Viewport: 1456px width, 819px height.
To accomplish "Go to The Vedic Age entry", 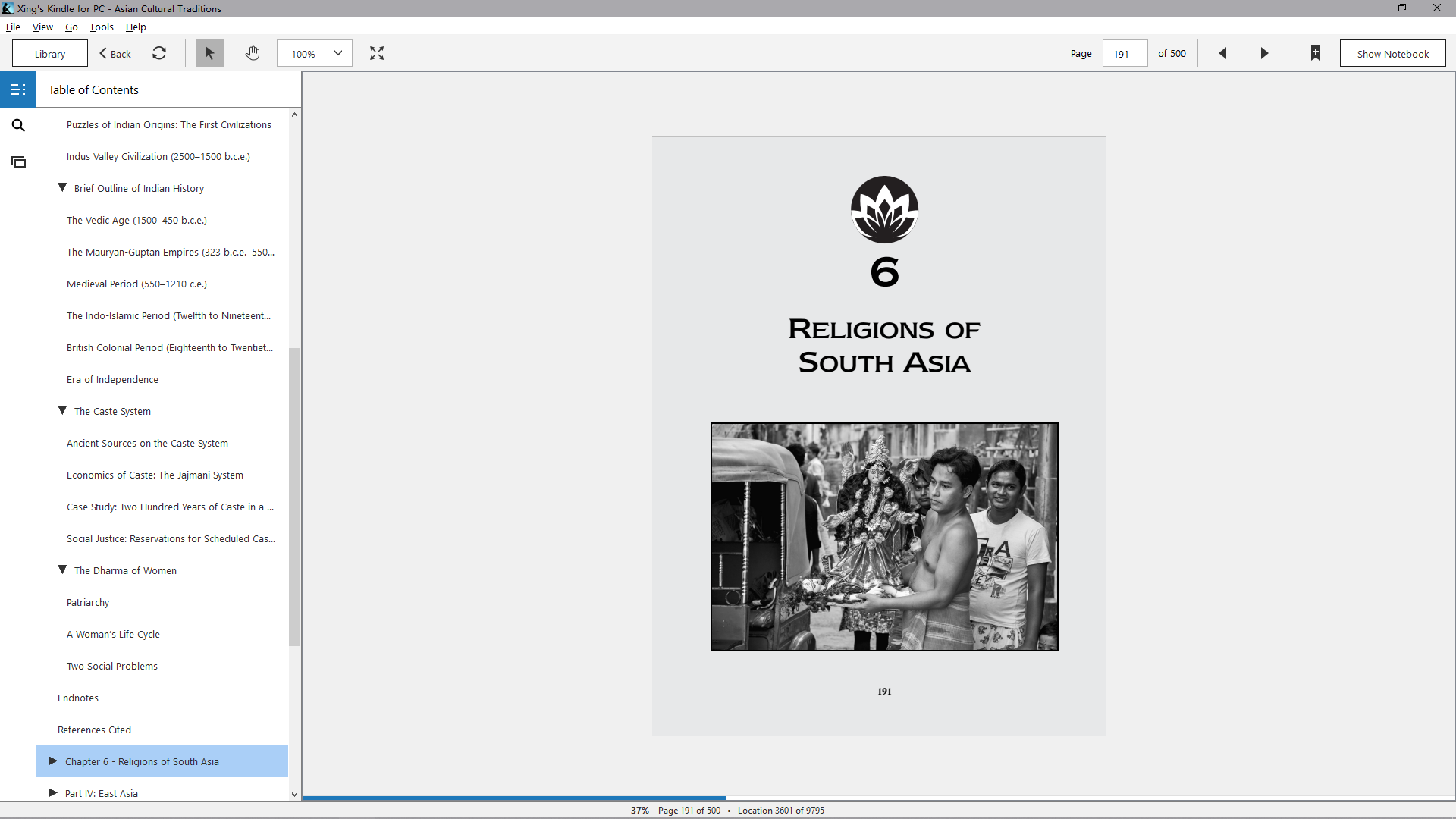I will pyautogui.click(x=136, y=221).
